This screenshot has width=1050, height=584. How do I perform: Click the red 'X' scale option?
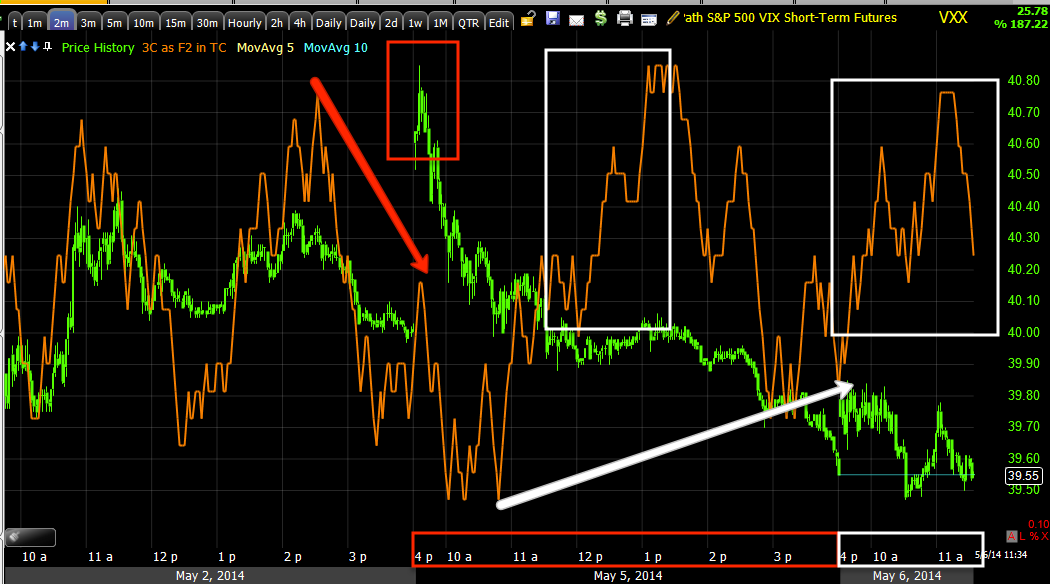1044,536
